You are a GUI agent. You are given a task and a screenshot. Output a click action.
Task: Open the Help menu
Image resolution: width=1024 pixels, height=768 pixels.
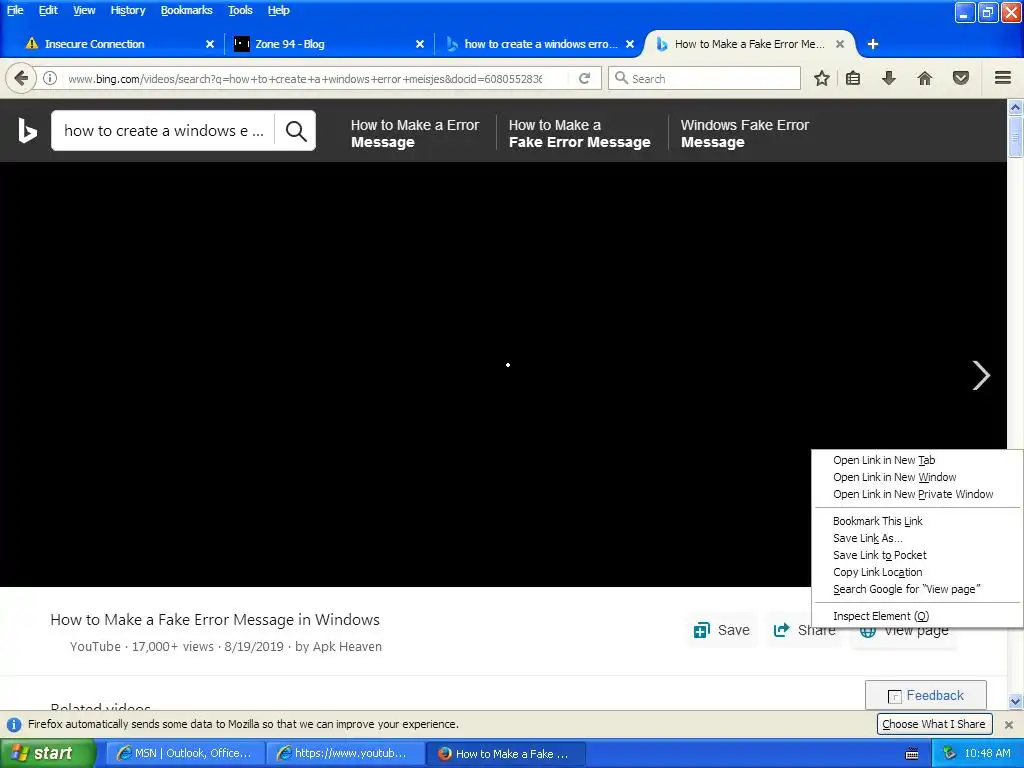tap(278, 10)
